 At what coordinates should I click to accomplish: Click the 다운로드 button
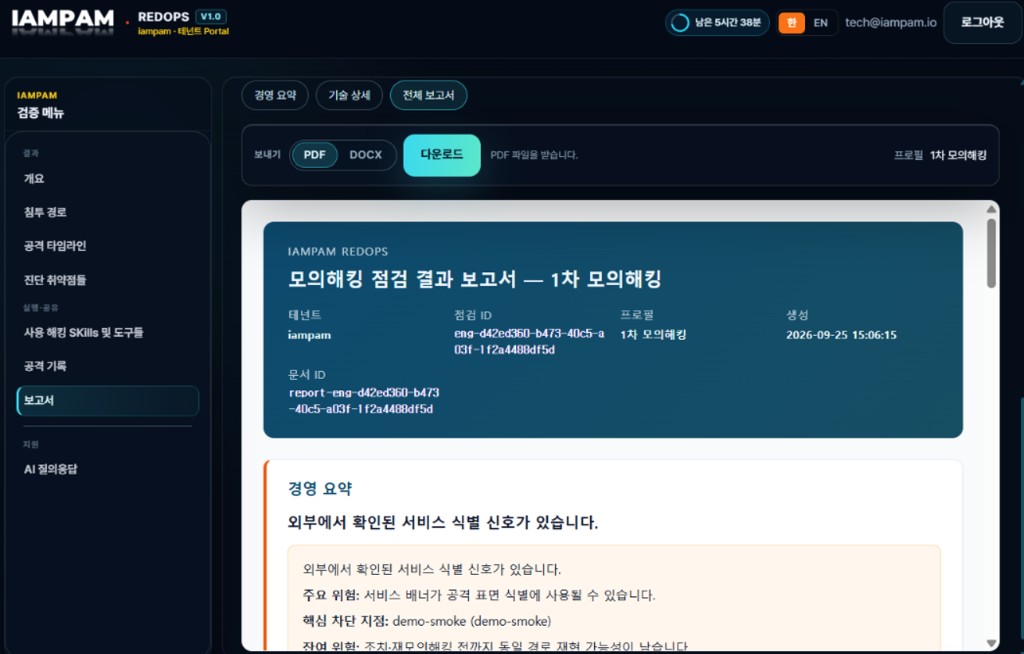[x=442, y=155]
